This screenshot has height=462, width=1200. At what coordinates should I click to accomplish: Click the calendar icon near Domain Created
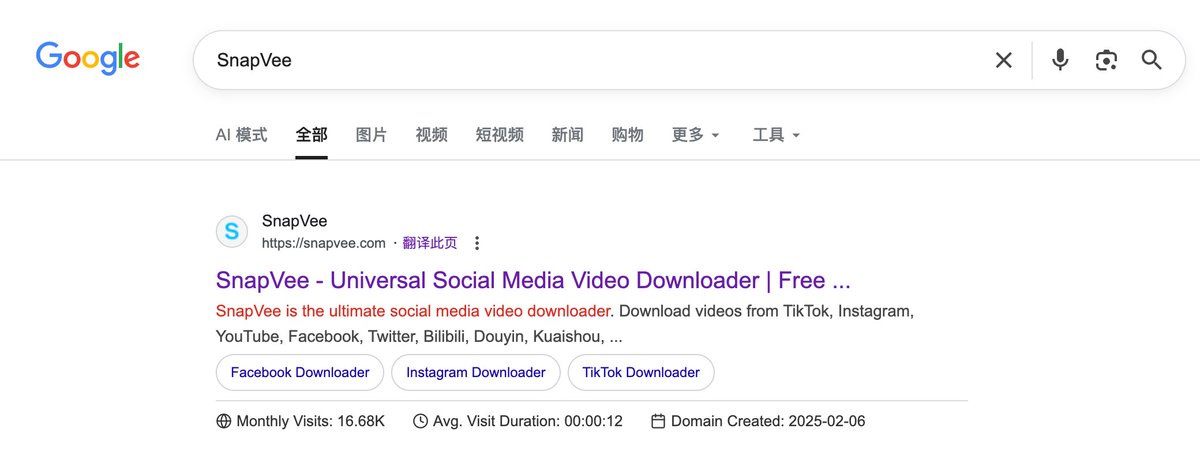[658, 421]
